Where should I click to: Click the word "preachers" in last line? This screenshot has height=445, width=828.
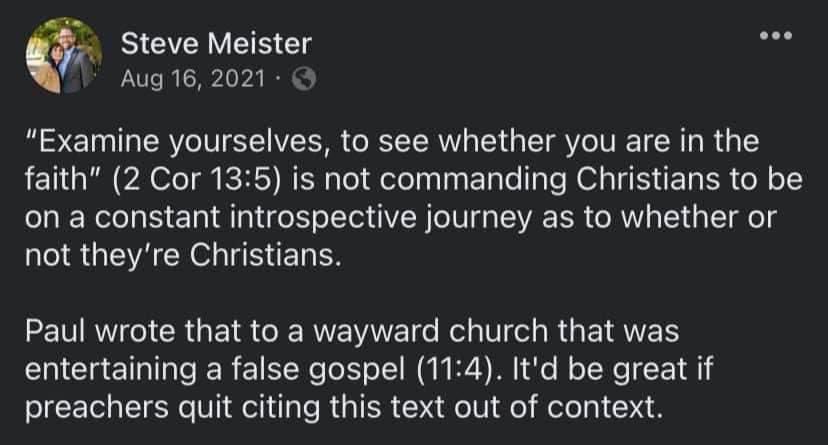tap(97, 408)
